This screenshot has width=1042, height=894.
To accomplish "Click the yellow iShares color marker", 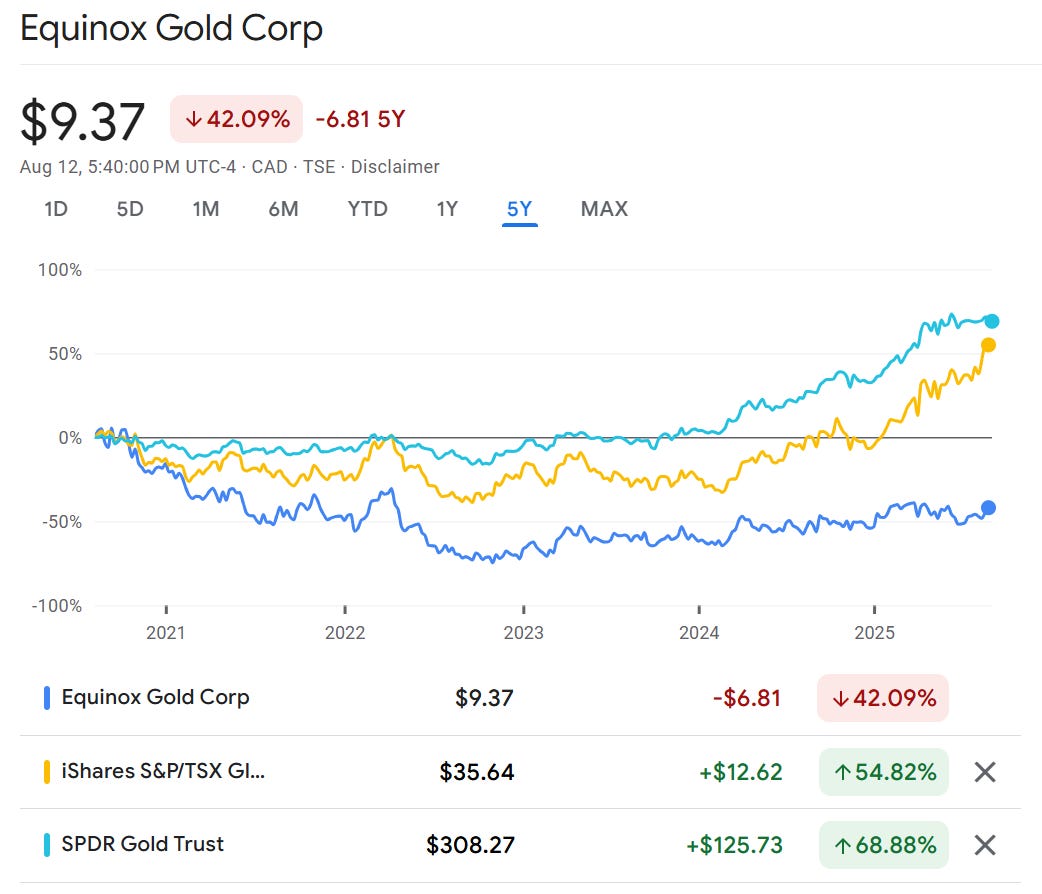I will tap(47, 772).
